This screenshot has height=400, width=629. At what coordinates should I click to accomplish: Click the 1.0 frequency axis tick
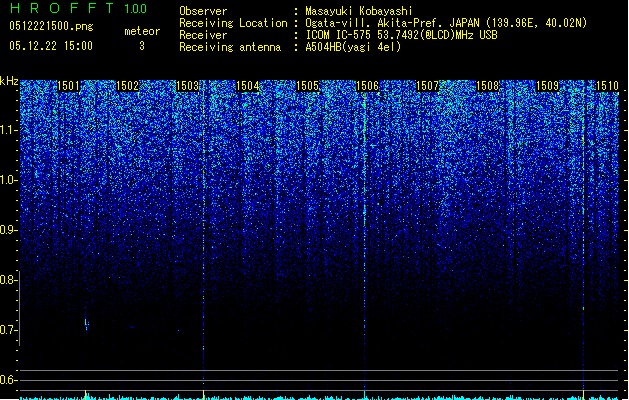tap(9, 180)
